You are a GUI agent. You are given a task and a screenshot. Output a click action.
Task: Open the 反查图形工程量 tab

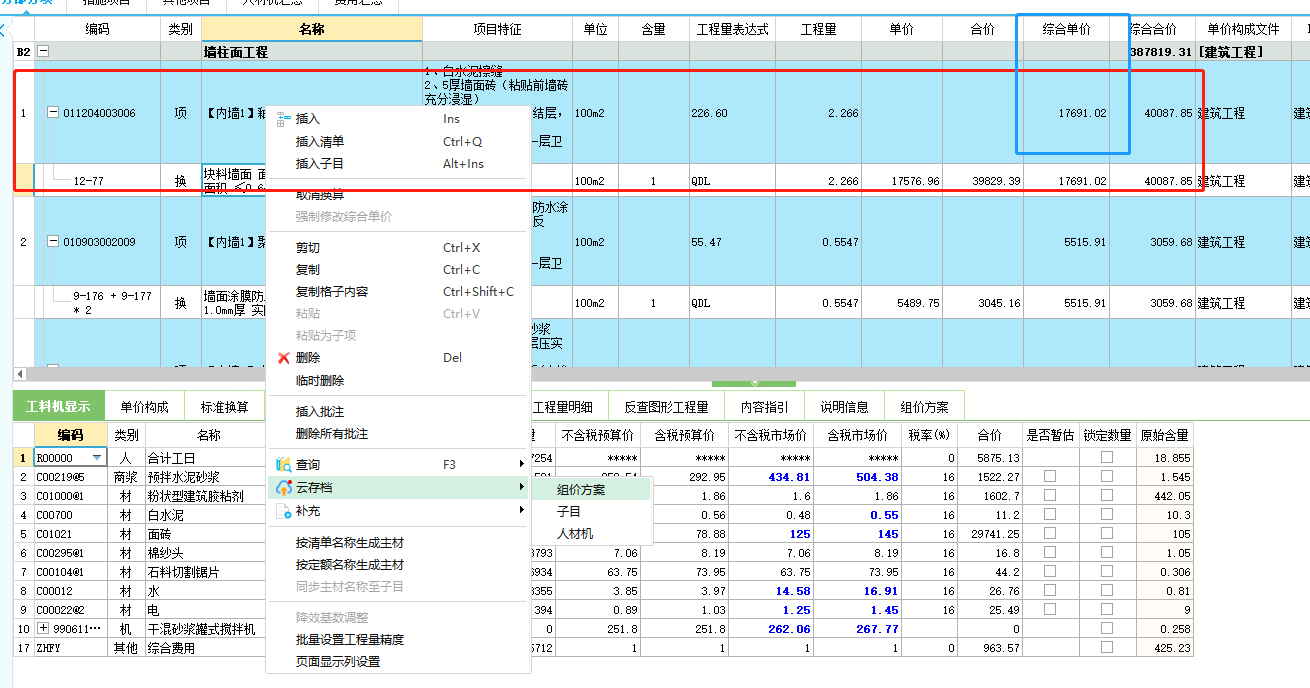666,407
